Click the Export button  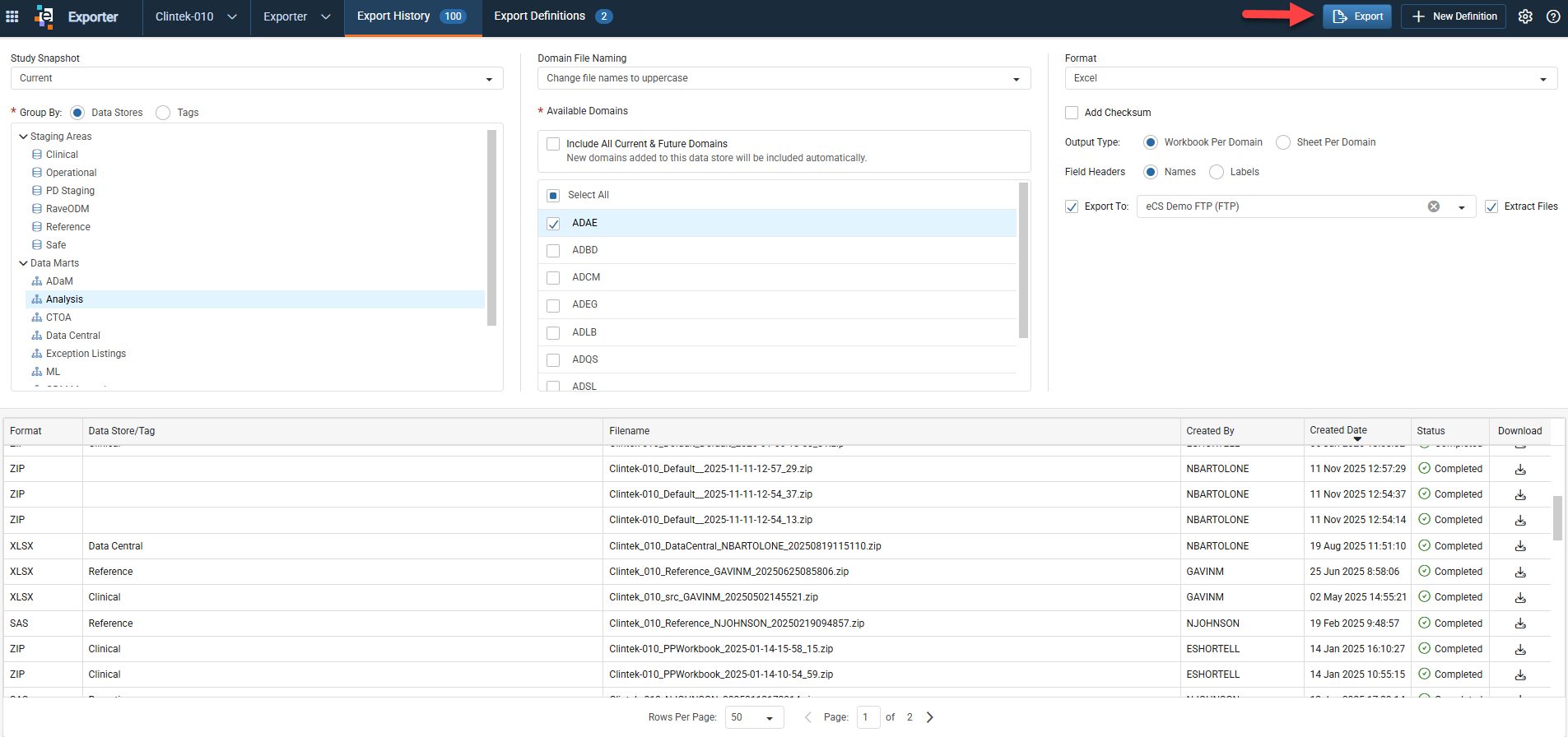[1357, 16]
